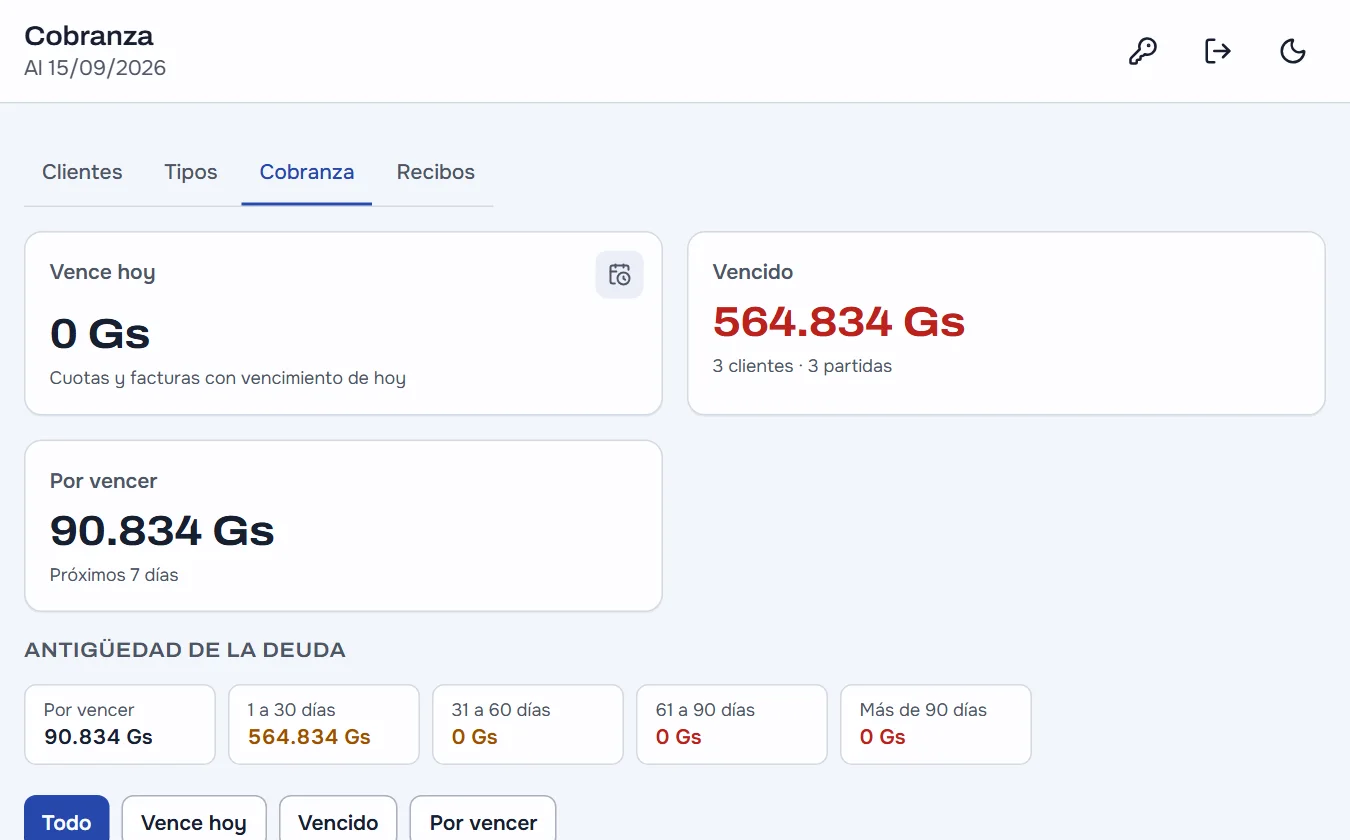Image resolution: width=1350 pixels, height=840 pixels.
Task: Click the ANTIGÜEDAD DE LA DEUDA heading
Action: point(185,650)
